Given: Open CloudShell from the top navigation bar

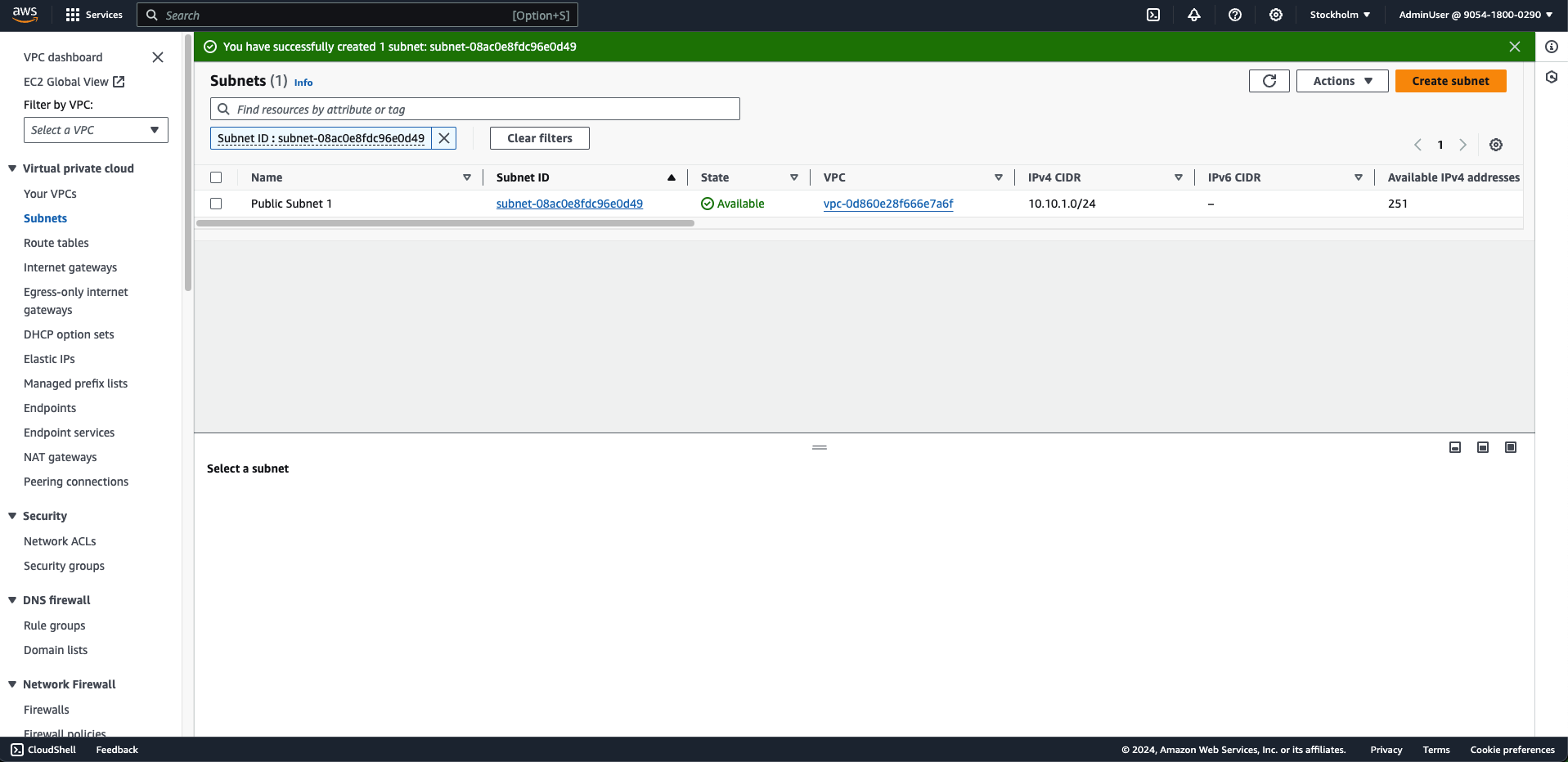Looking at the screenshot, I should point(1153,15).
